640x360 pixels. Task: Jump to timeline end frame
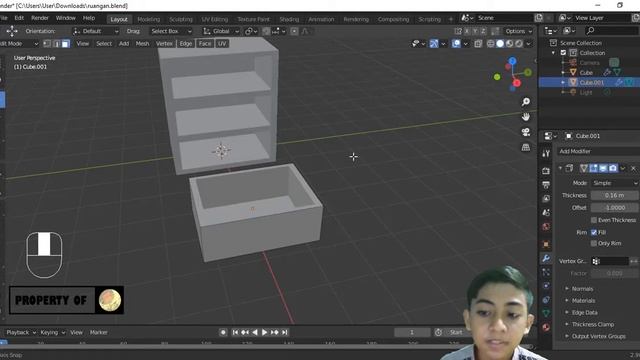pos(285,332)
